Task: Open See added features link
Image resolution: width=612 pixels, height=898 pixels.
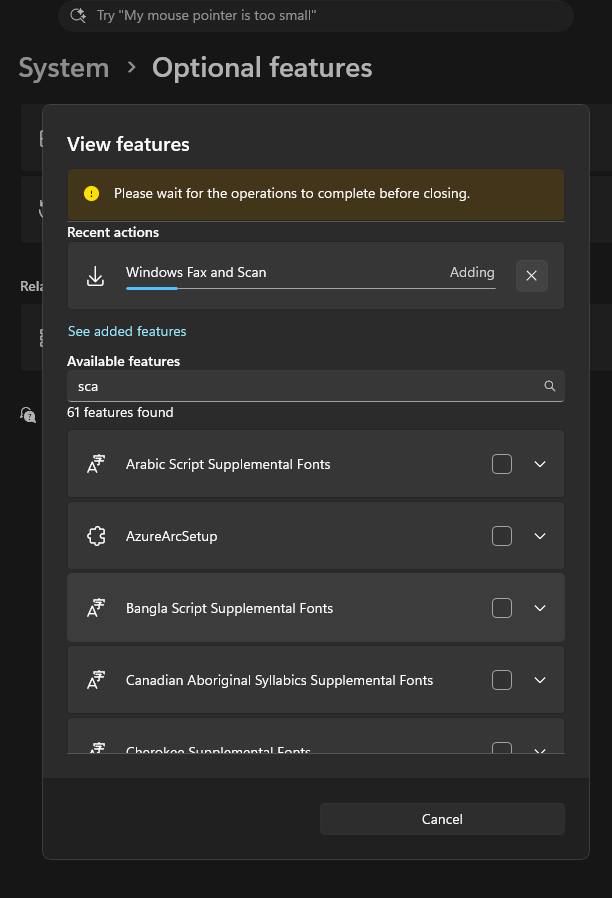Action: 127,332
